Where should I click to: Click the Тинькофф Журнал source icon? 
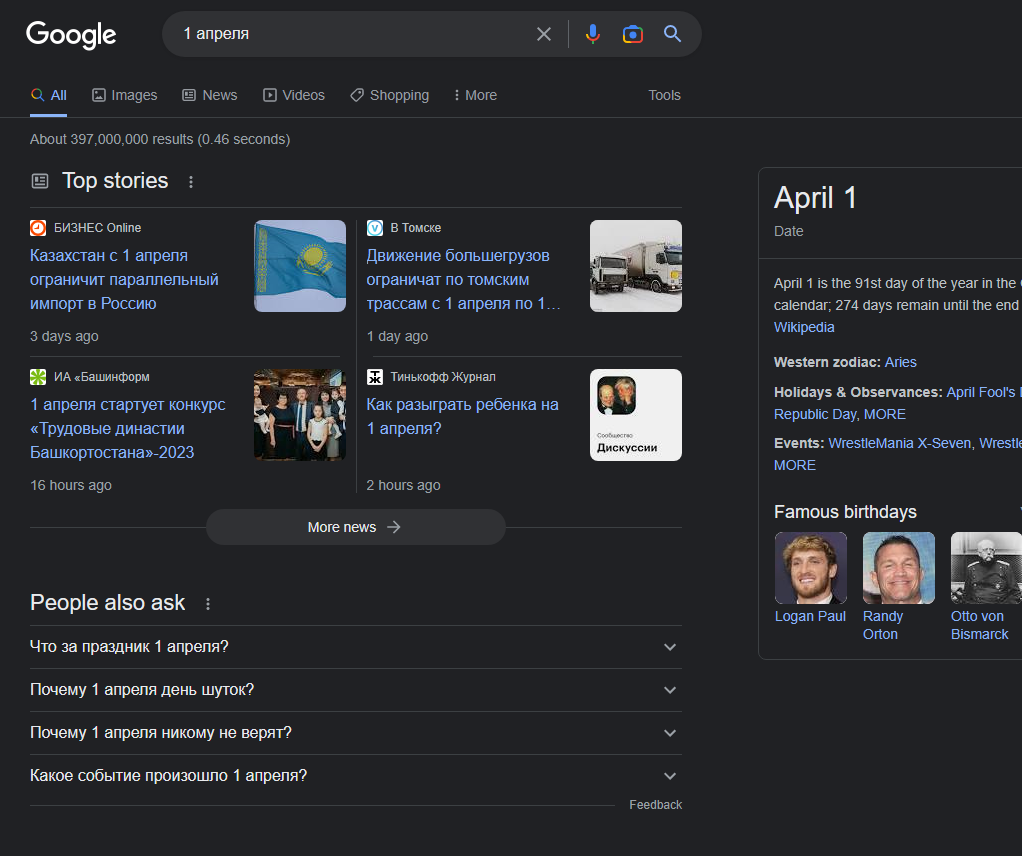375,377
